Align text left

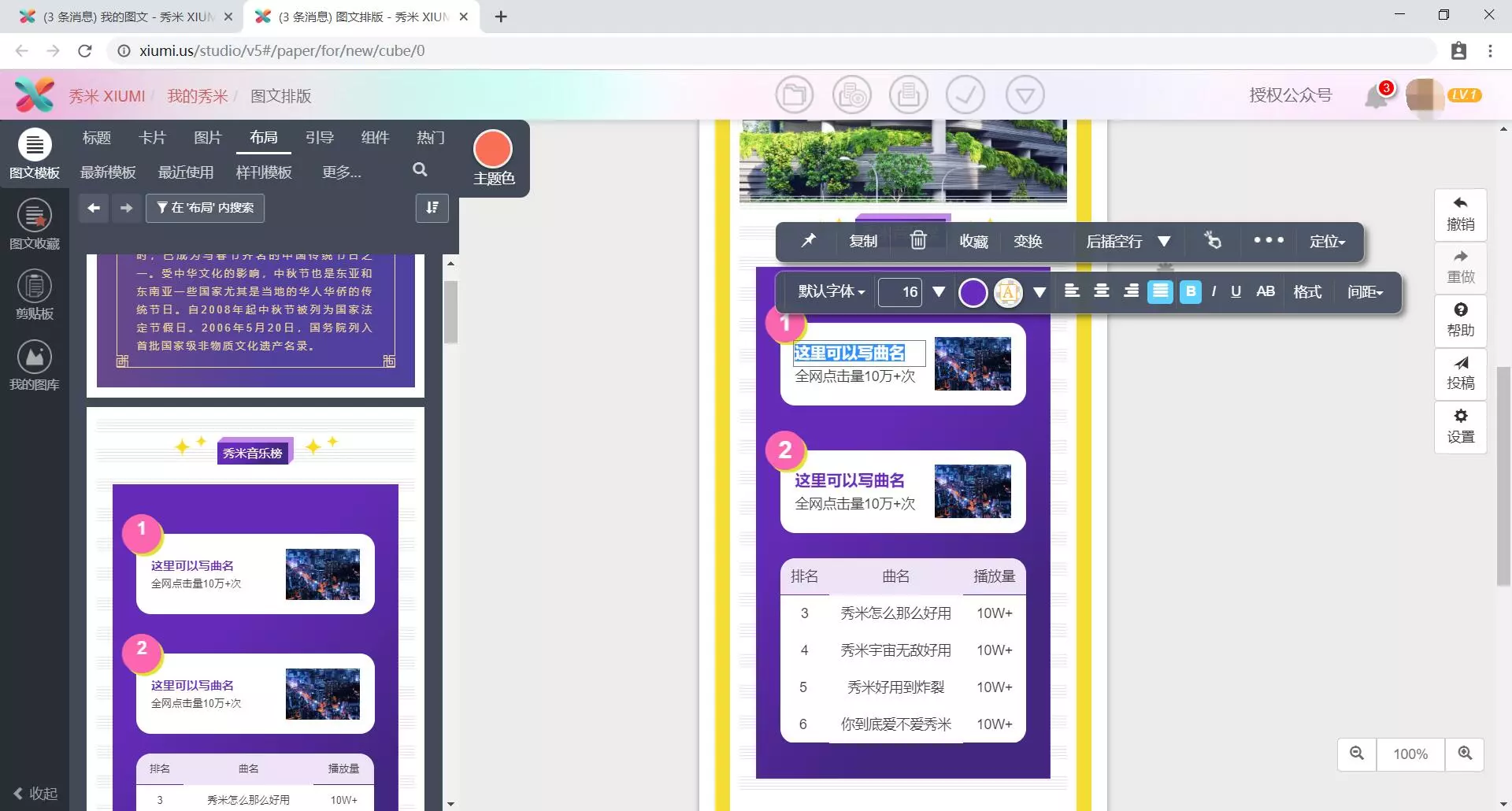(1072, 291)
